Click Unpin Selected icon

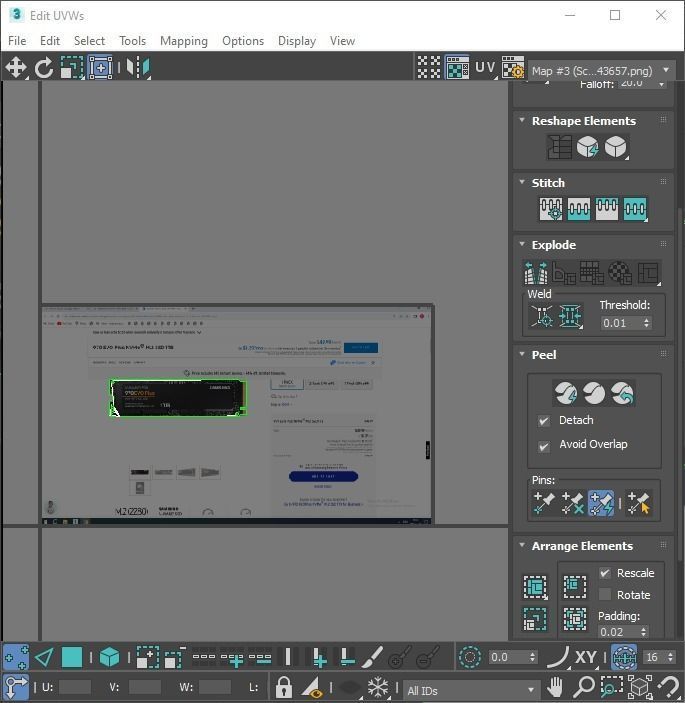point(572,503)
